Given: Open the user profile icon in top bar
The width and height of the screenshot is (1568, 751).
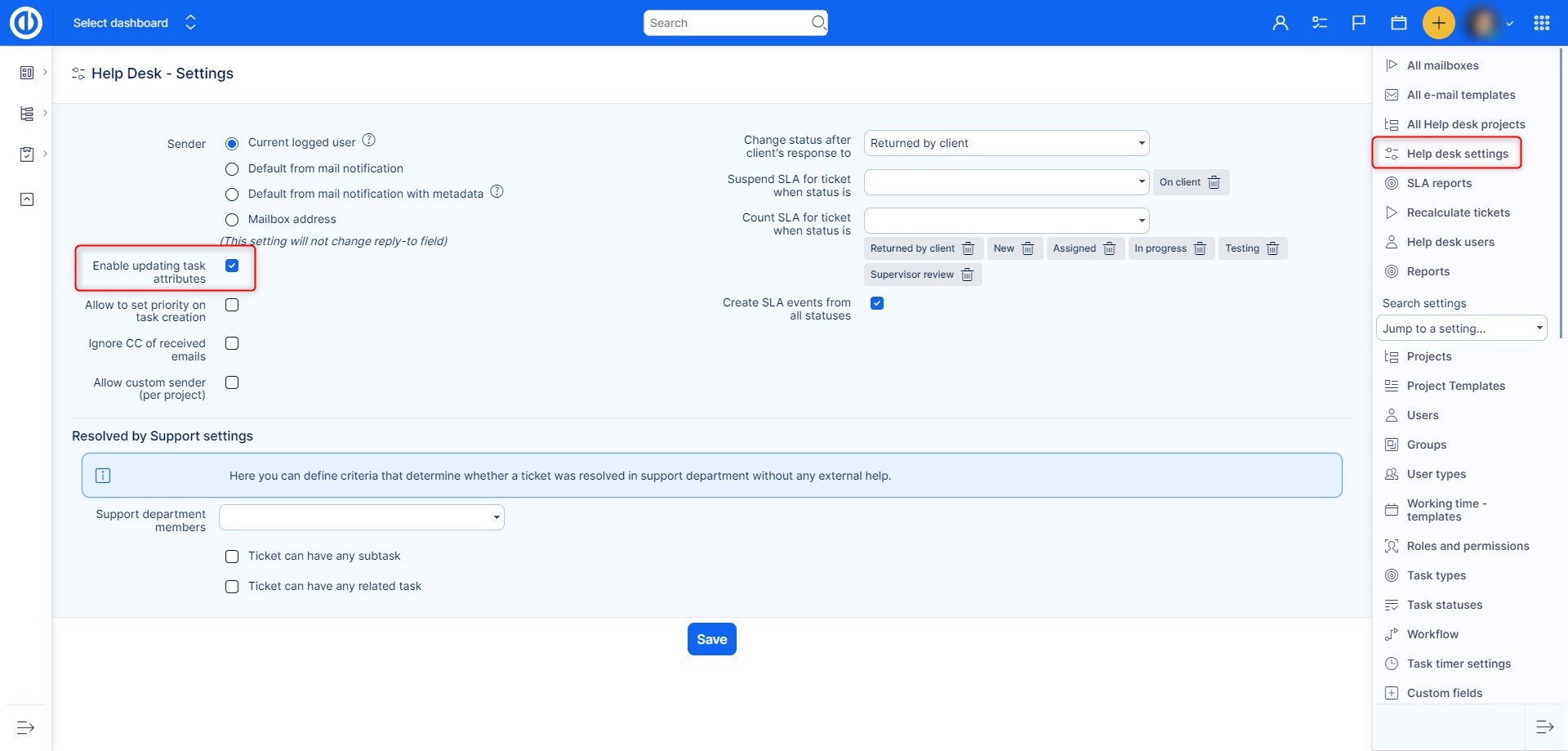Looking at the screenshot, I should pyautogui.click(x=1280, y=23).
